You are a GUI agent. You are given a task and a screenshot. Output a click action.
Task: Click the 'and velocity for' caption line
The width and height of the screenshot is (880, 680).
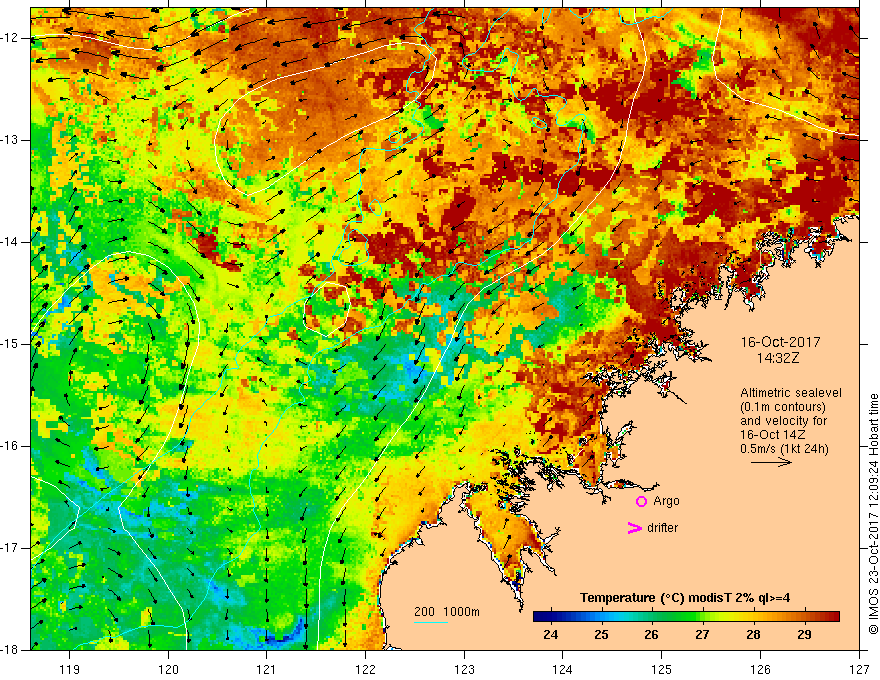[x=783, y=421]
